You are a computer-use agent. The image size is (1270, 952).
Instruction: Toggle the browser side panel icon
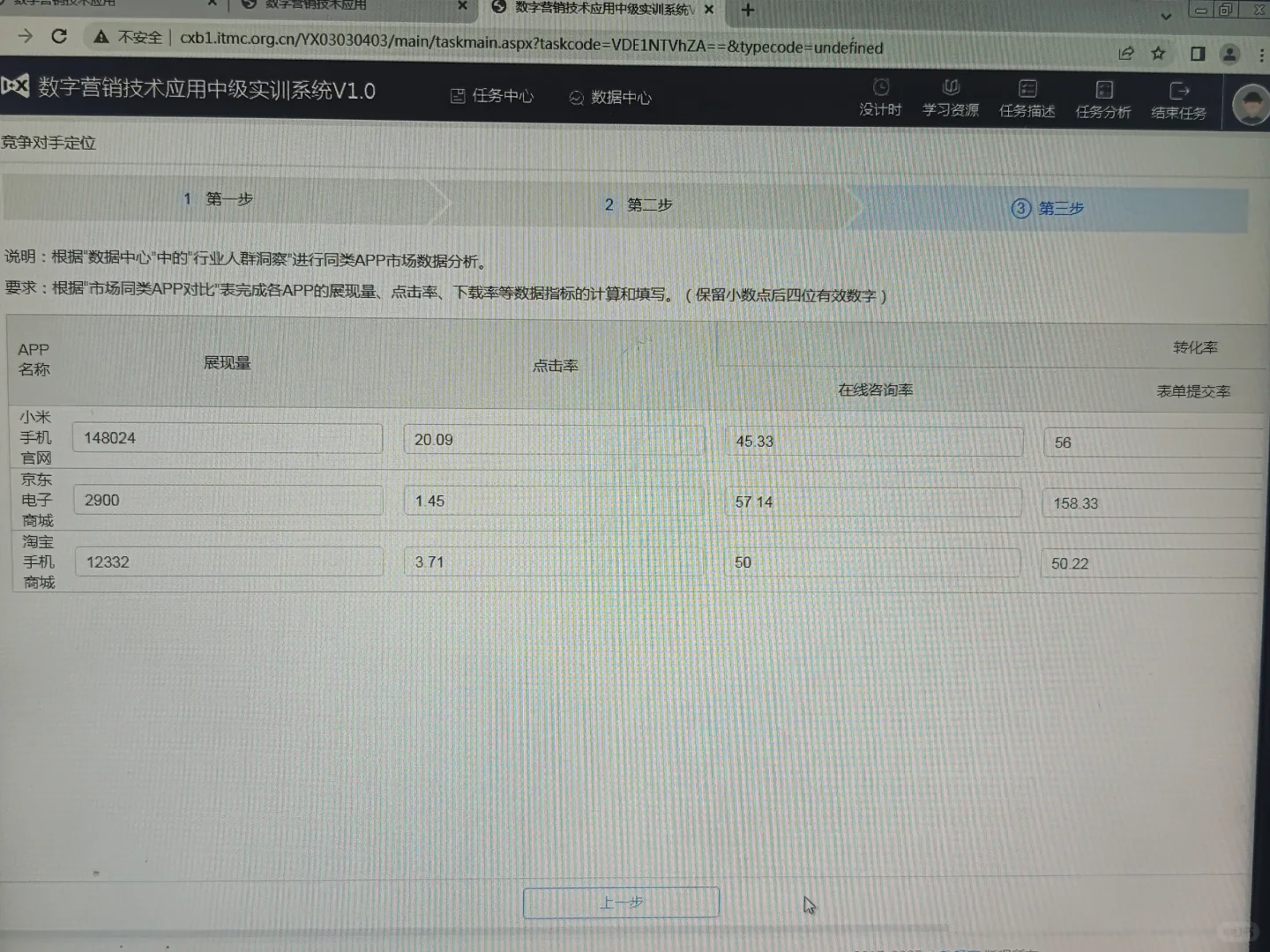(x=1197, y=54)
